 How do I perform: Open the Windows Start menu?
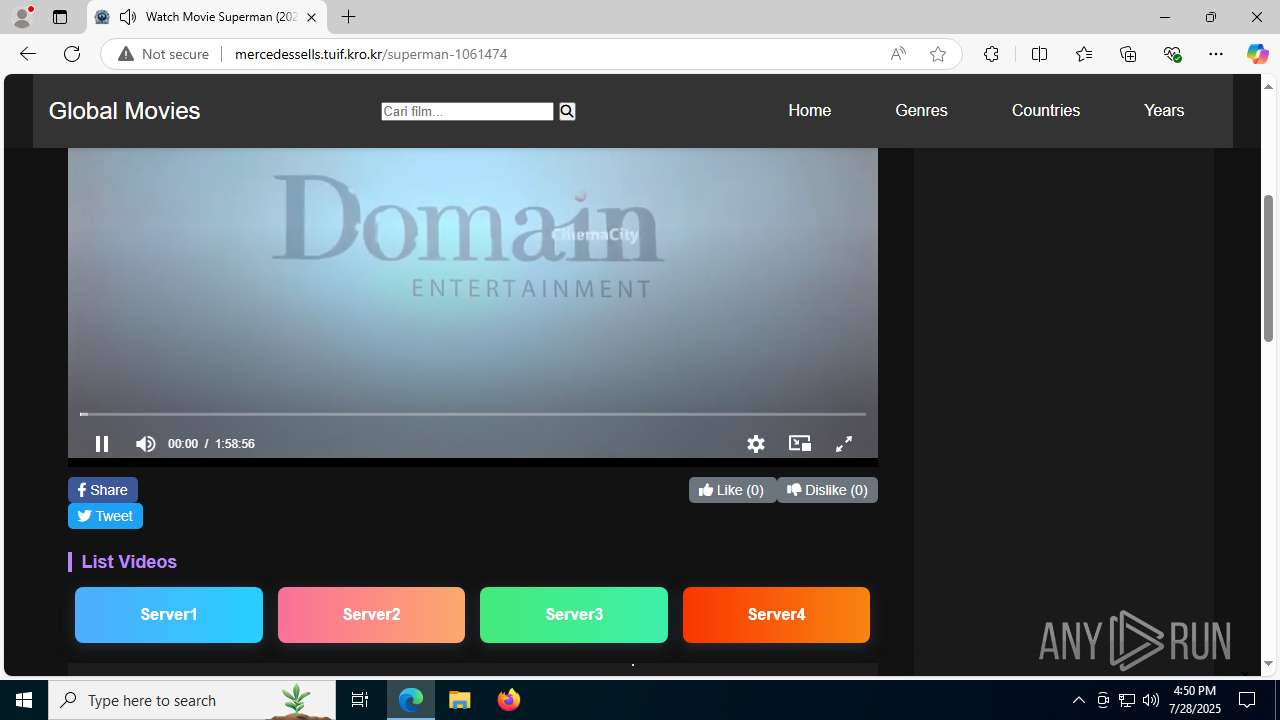point(24,700)
